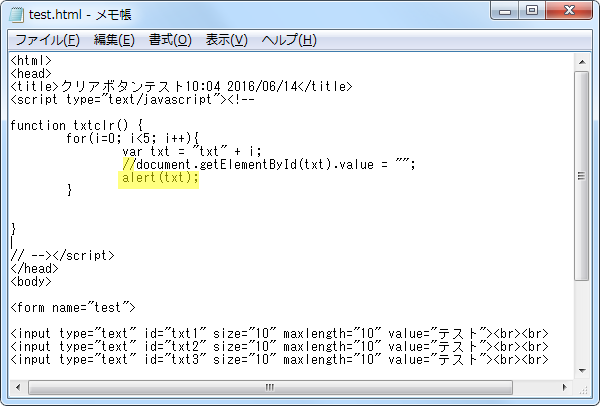Click the vertical scrollbar down arrow
The width and height of the screenshot is (600, 406).
[582, 370]
